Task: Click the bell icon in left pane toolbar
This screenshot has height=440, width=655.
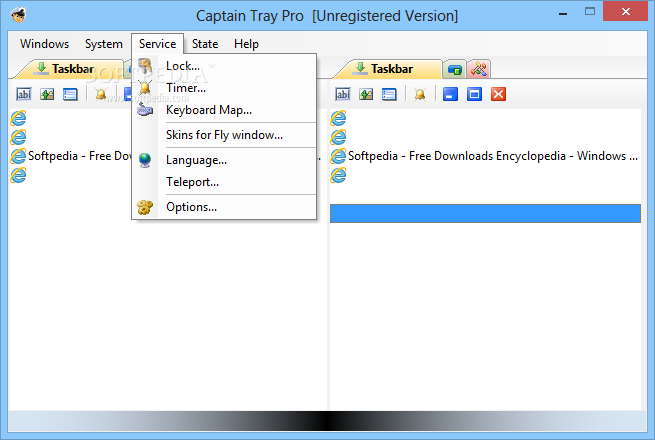Action: 101,94
